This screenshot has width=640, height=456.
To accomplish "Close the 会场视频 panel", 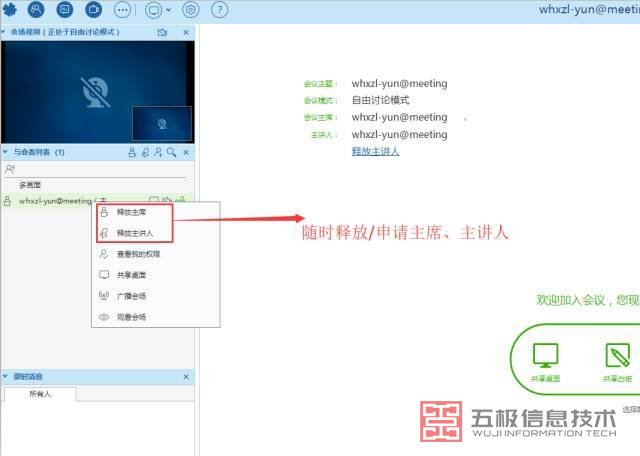I will click(x=186, y=32).
